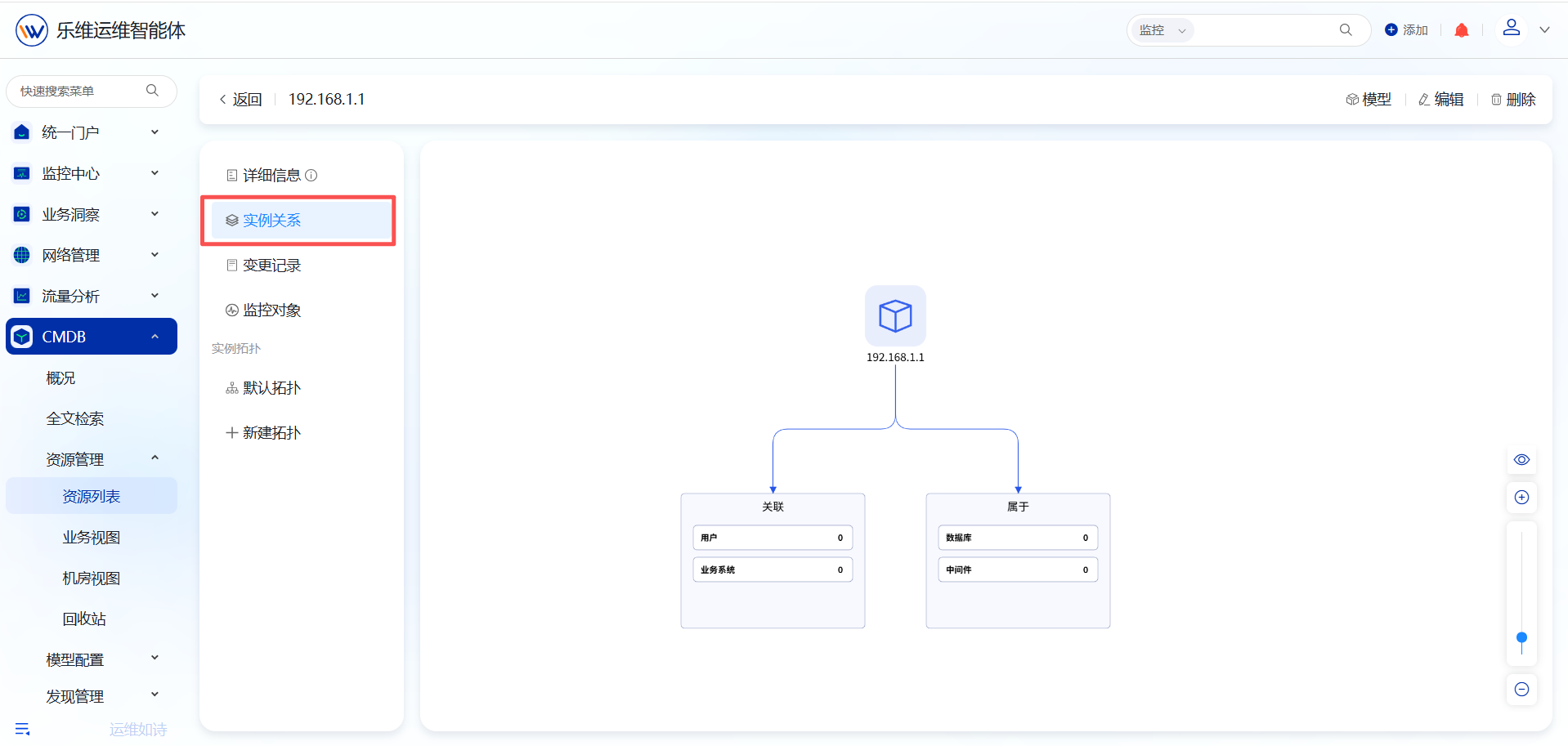Expand the user account dropdown arrow
This screenshot has height=746, width=1568.
(x=1544, y=30)
